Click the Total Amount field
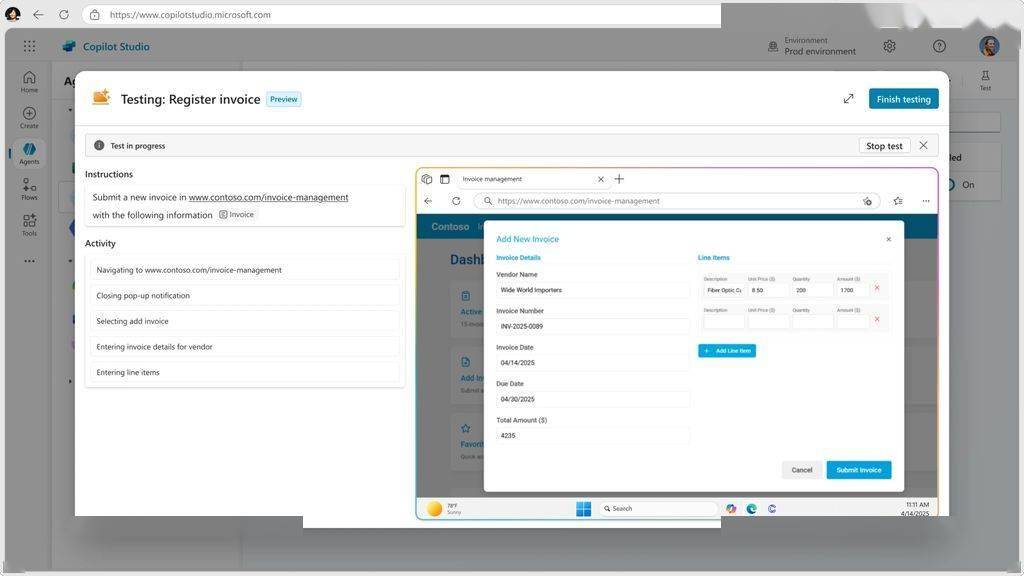Screen dimensions: 1024x576 pyautogui.click(x=592, y=436)
